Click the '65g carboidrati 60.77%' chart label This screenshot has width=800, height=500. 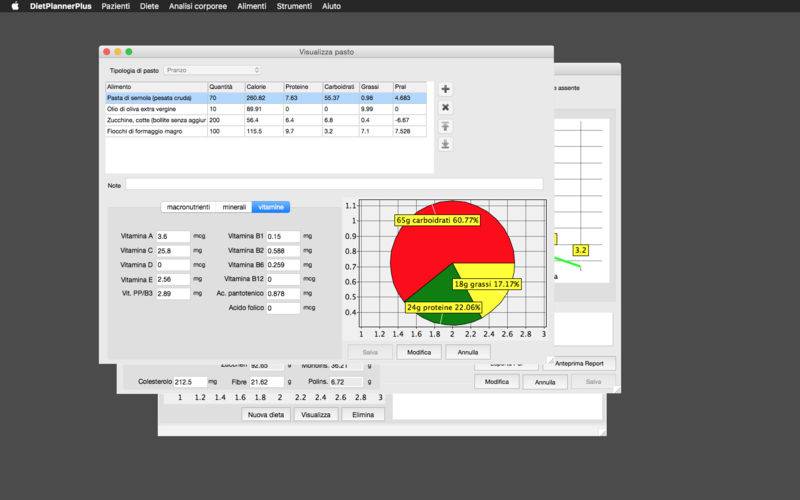438,220
